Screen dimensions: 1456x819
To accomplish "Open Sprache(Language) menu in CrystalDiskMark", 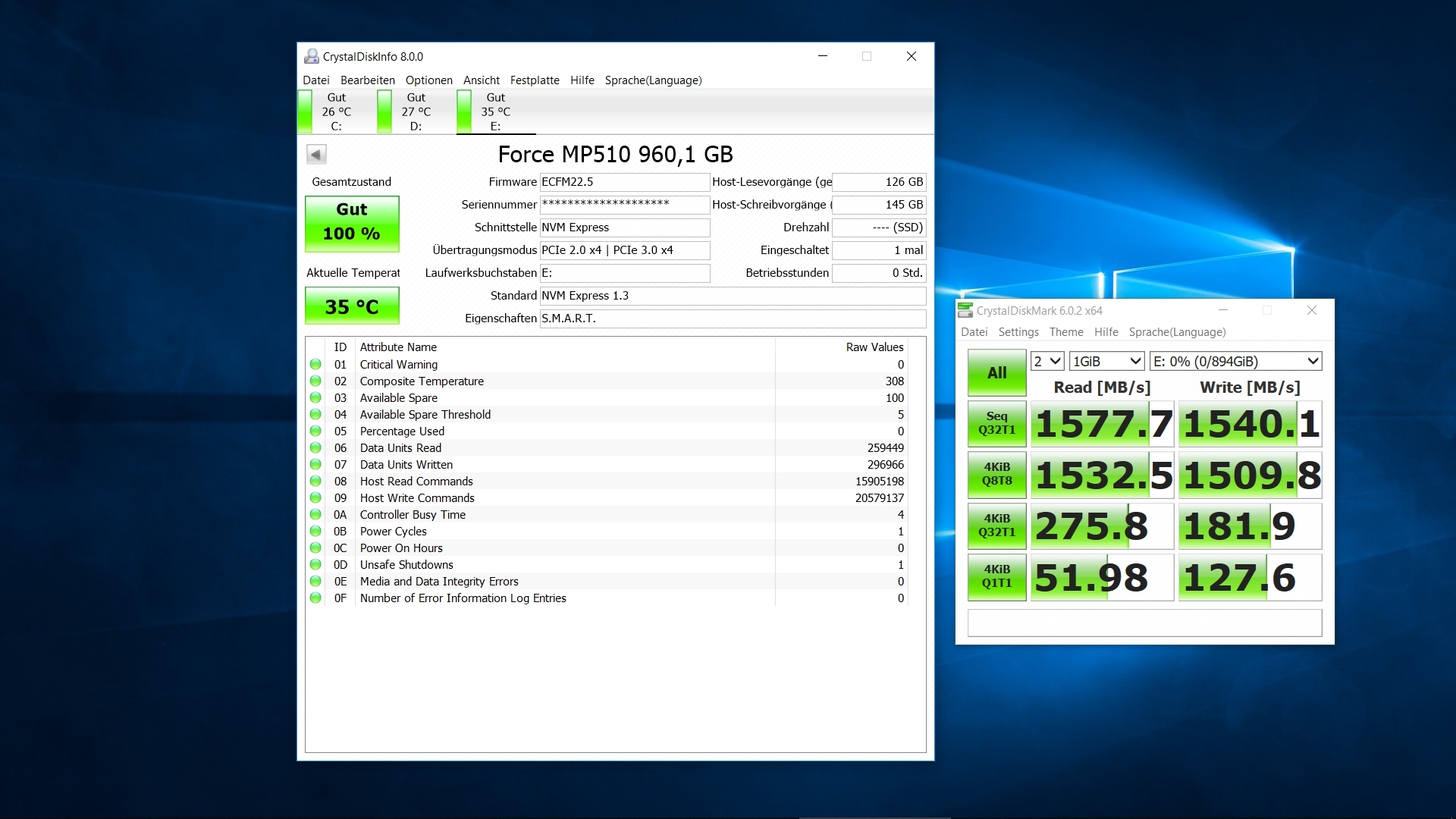I will (x=1177, y=332).
